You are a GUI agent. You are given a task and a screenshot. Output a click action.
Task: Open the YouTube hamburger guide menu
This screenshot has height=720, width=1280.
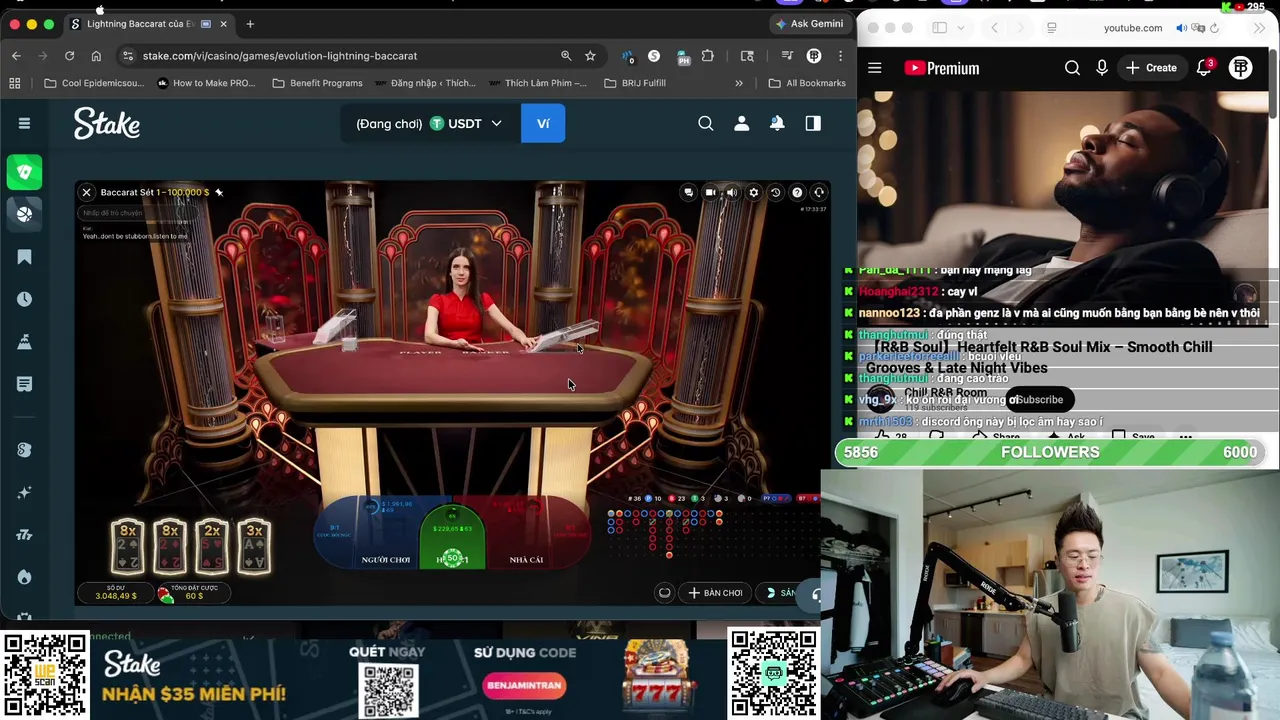click(x=875, y=68)
